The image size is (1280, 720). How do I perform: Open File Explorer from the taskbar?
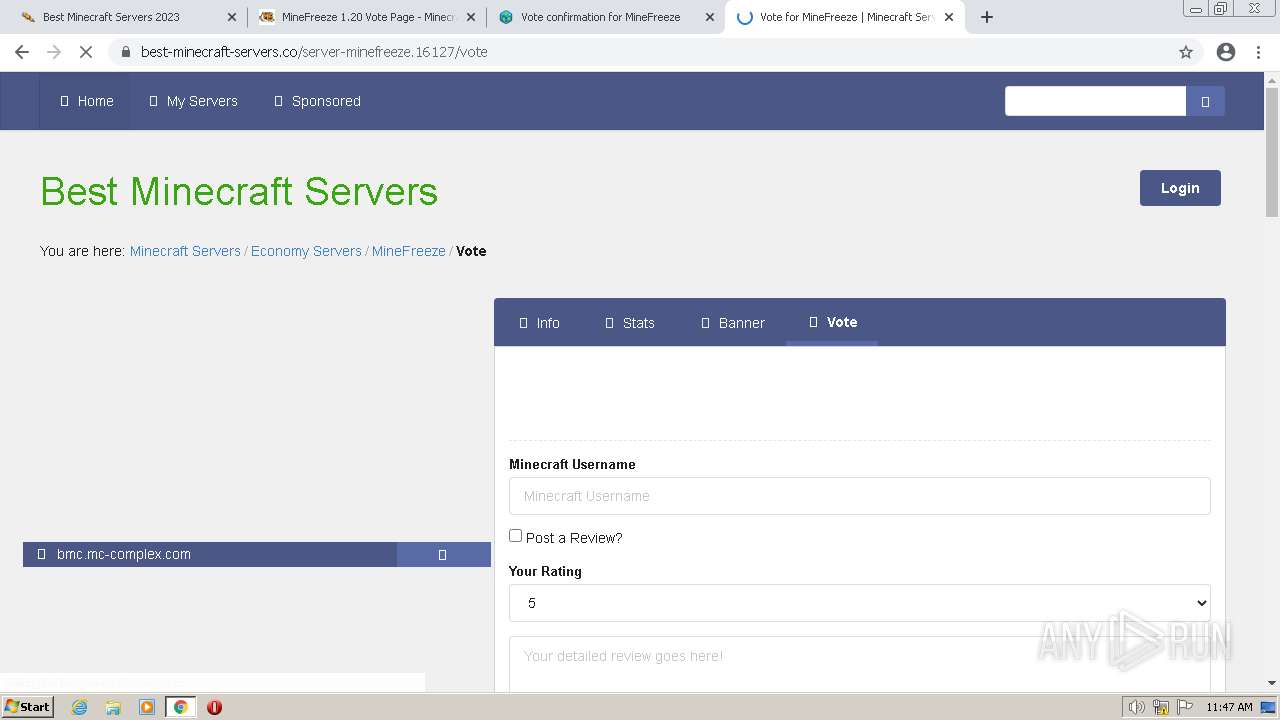click(113, 707)
